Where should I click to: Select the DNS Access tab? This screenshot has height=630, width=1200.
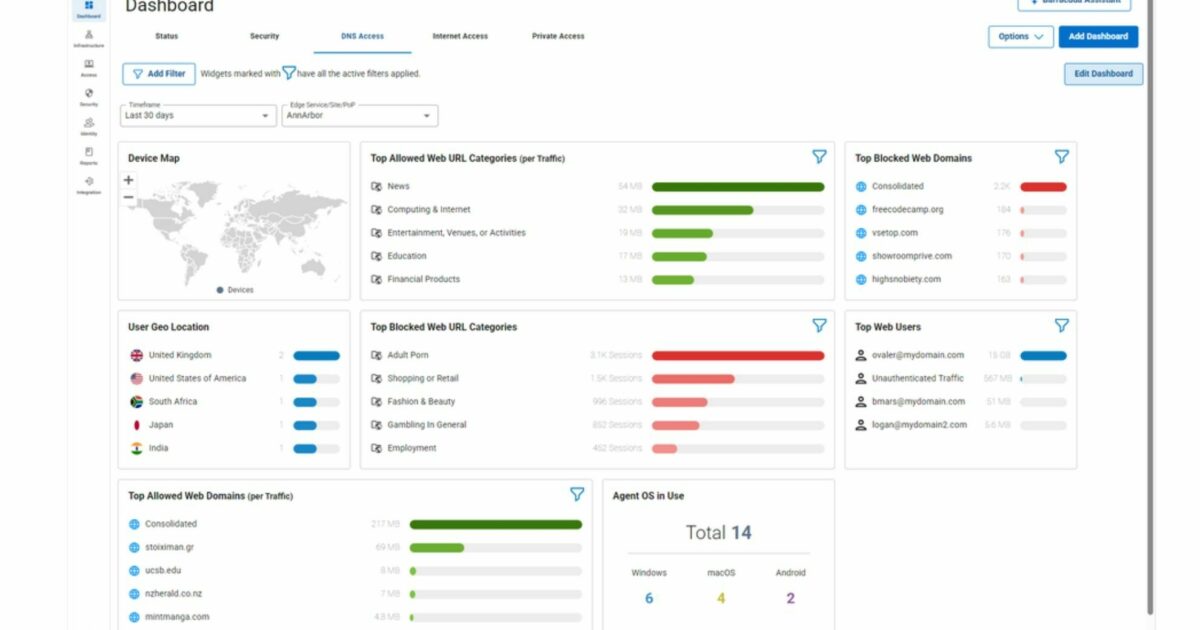point(362,36)
